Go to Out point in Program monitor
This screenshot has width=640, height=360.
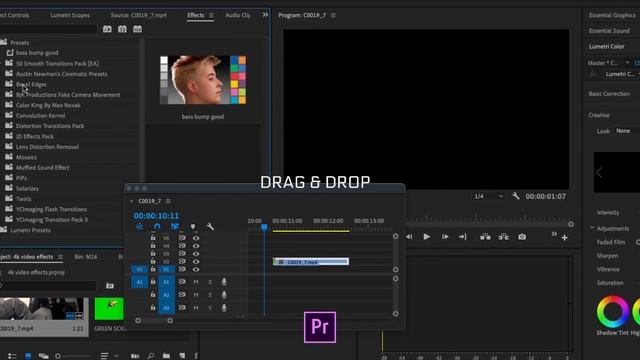pyautogui.click(x=463, y=237)
